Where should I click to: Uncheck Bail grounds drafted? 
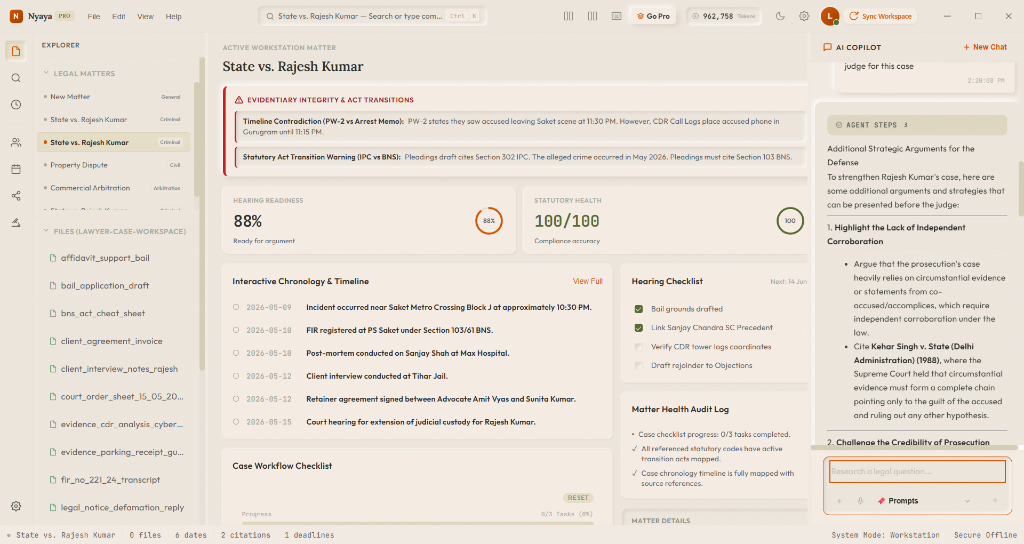639,309
